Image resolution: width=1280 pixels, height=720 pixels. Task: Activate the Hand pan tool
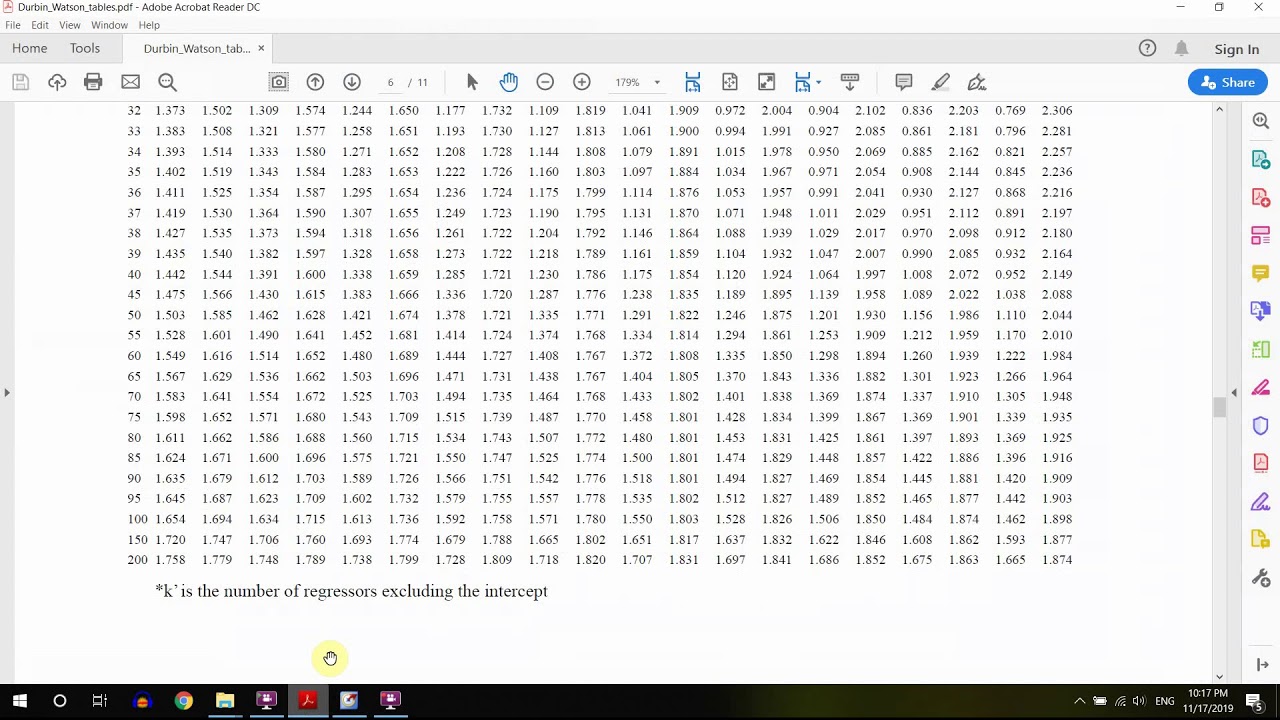509,82
